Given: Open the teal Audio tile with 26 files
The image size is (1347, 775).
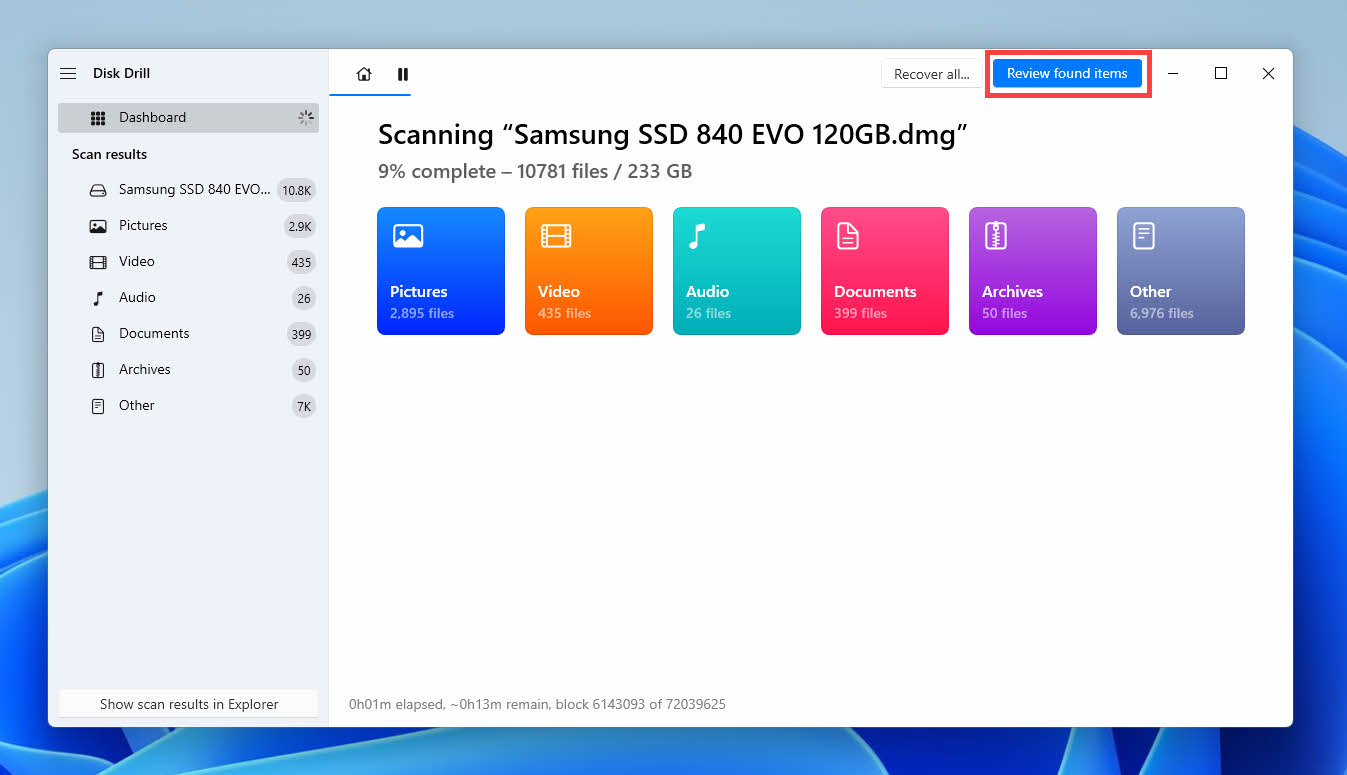Looking at the screenshot, I should (737, 271).
